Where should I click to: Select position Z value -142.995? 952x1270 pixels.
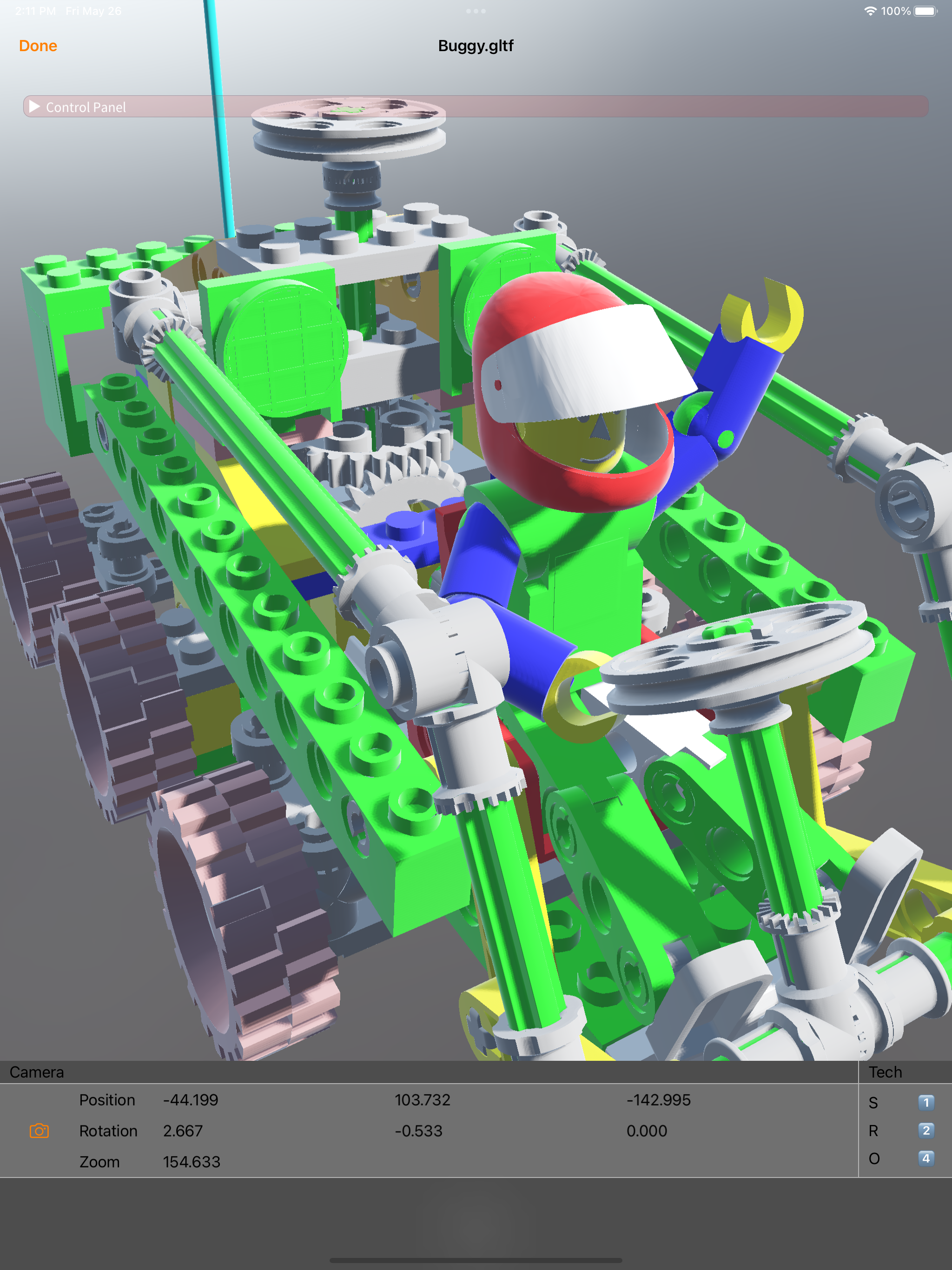click(659, 1100)
